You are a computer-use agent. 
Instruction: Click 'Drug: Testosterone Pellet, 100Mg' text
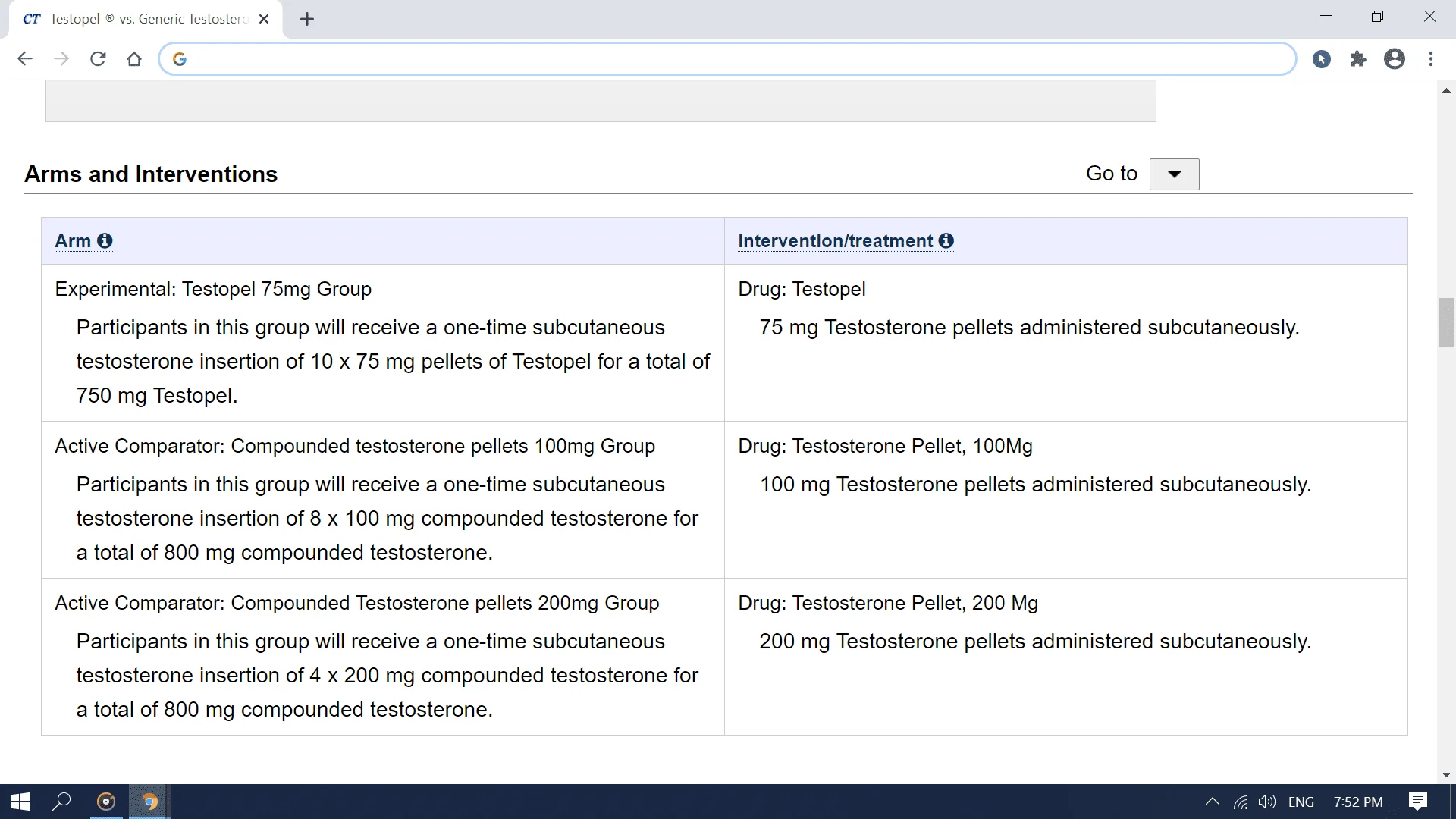click(885, 446)
